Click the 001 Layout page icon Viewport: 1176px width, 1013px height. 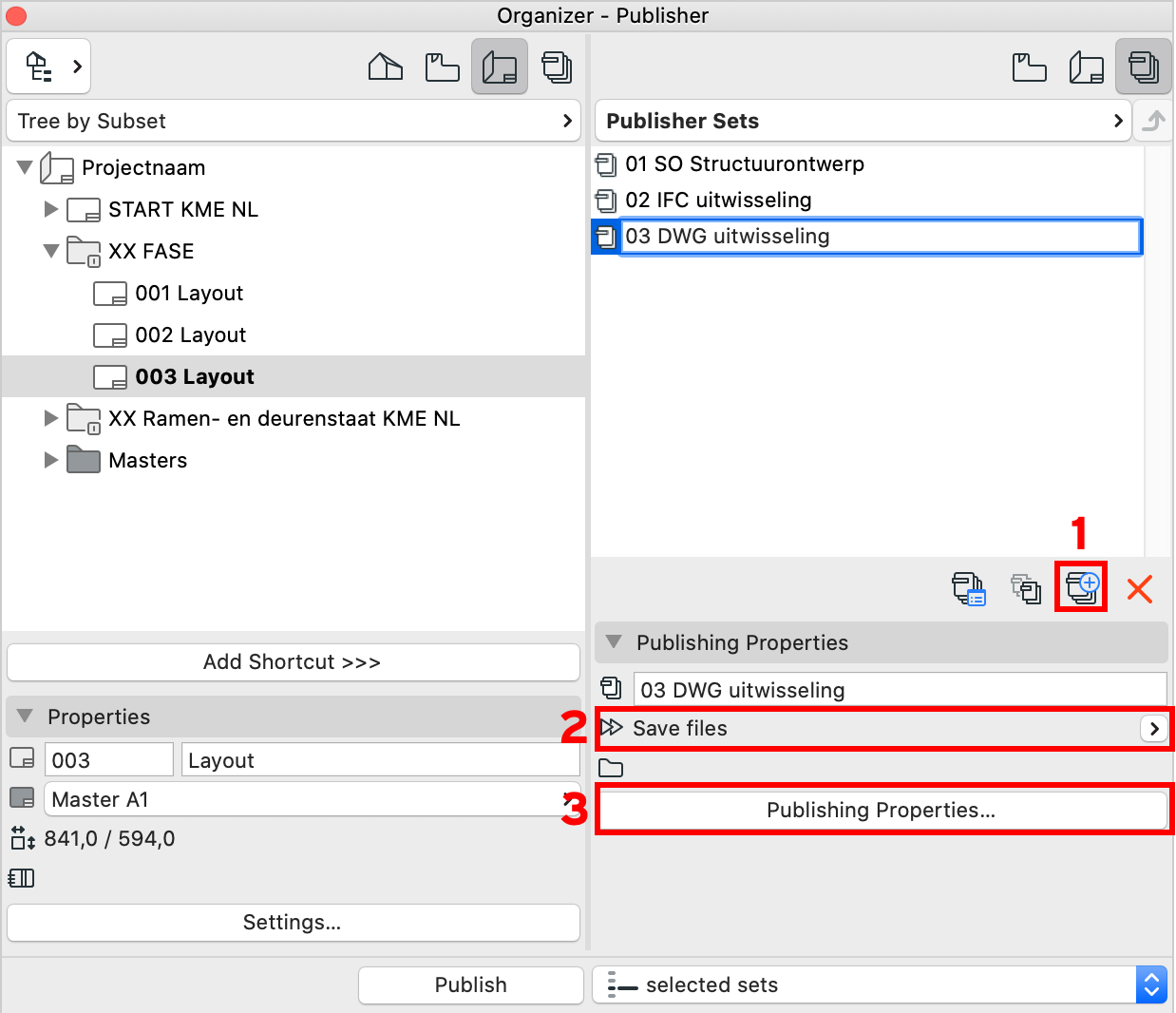pos(110,294)
